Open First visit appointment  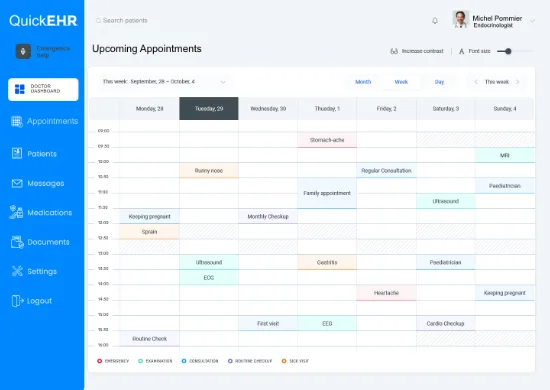[268, 323]
